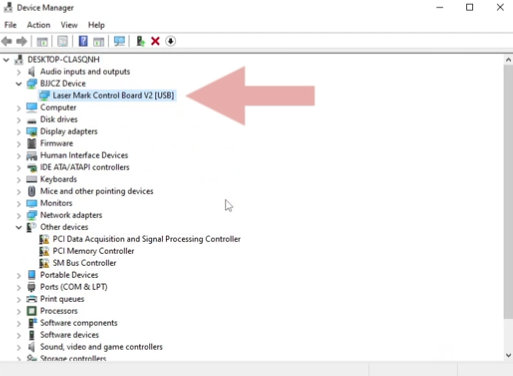This screenshot has height=376, width=513.
Task: Select PCI Data Acquisition and Signal Processing Controller
Action: 147,239
